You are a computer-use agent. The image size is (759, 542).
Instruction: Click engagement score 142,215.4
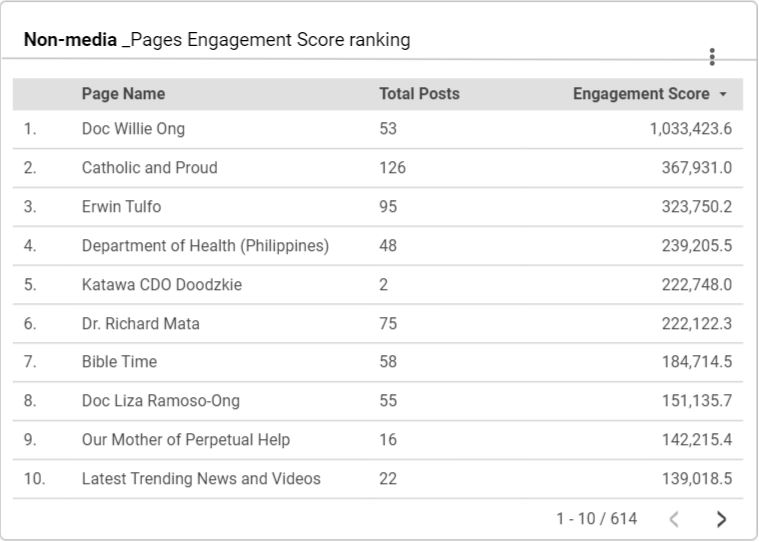(x=697, y=440)
